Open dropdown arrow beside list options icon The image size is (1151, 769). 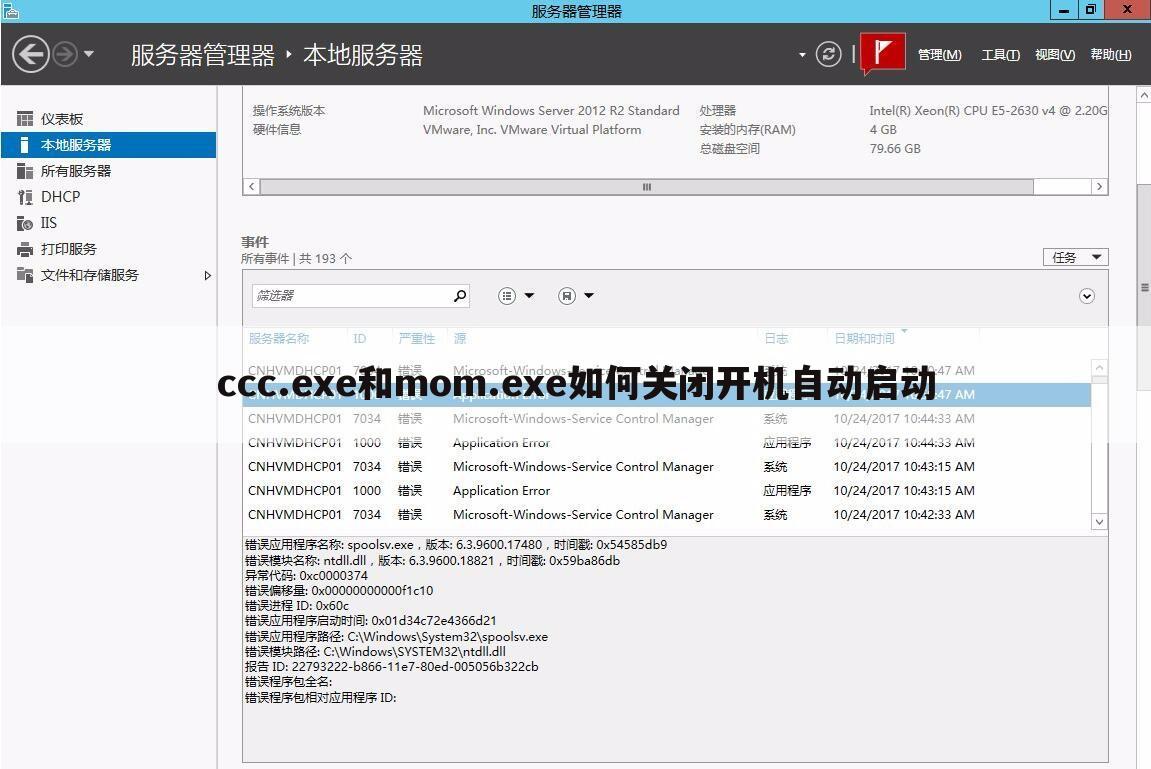[x=529, y=296]
